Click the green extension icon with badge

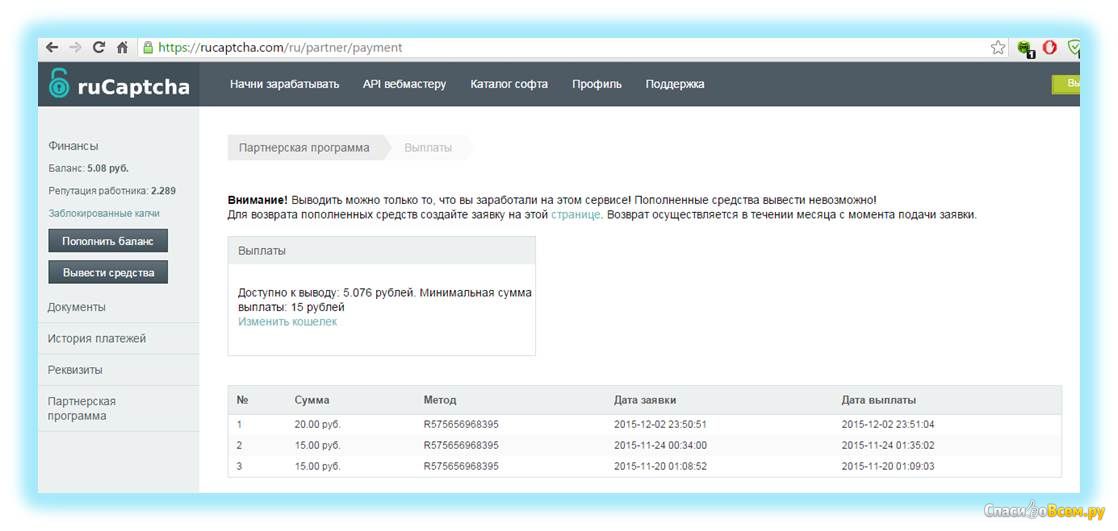tap(1024, 47)
